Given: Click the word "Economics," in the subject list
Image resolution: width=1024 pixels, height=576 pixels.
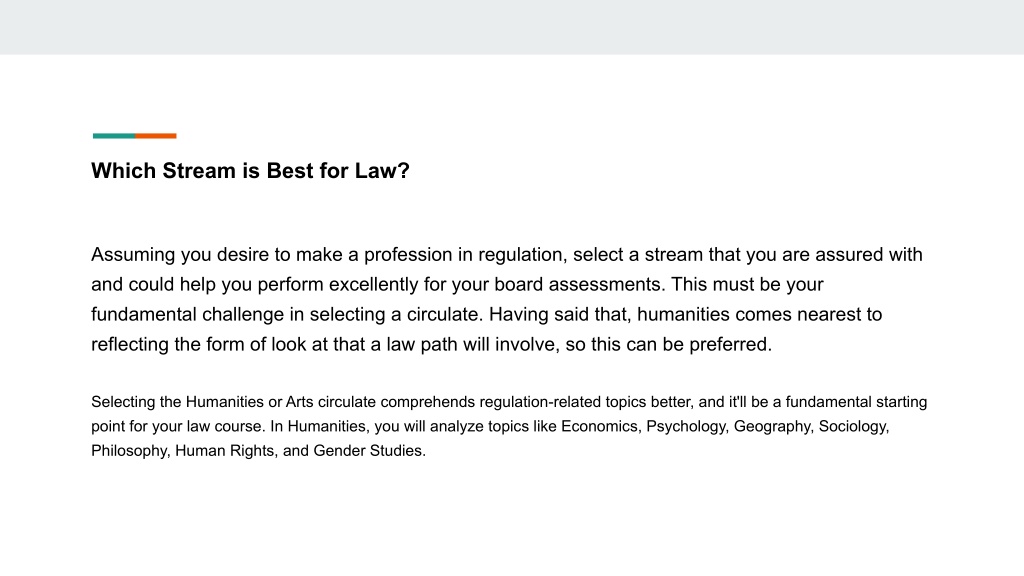Looking at the screenshot, I should coord(601,426).
